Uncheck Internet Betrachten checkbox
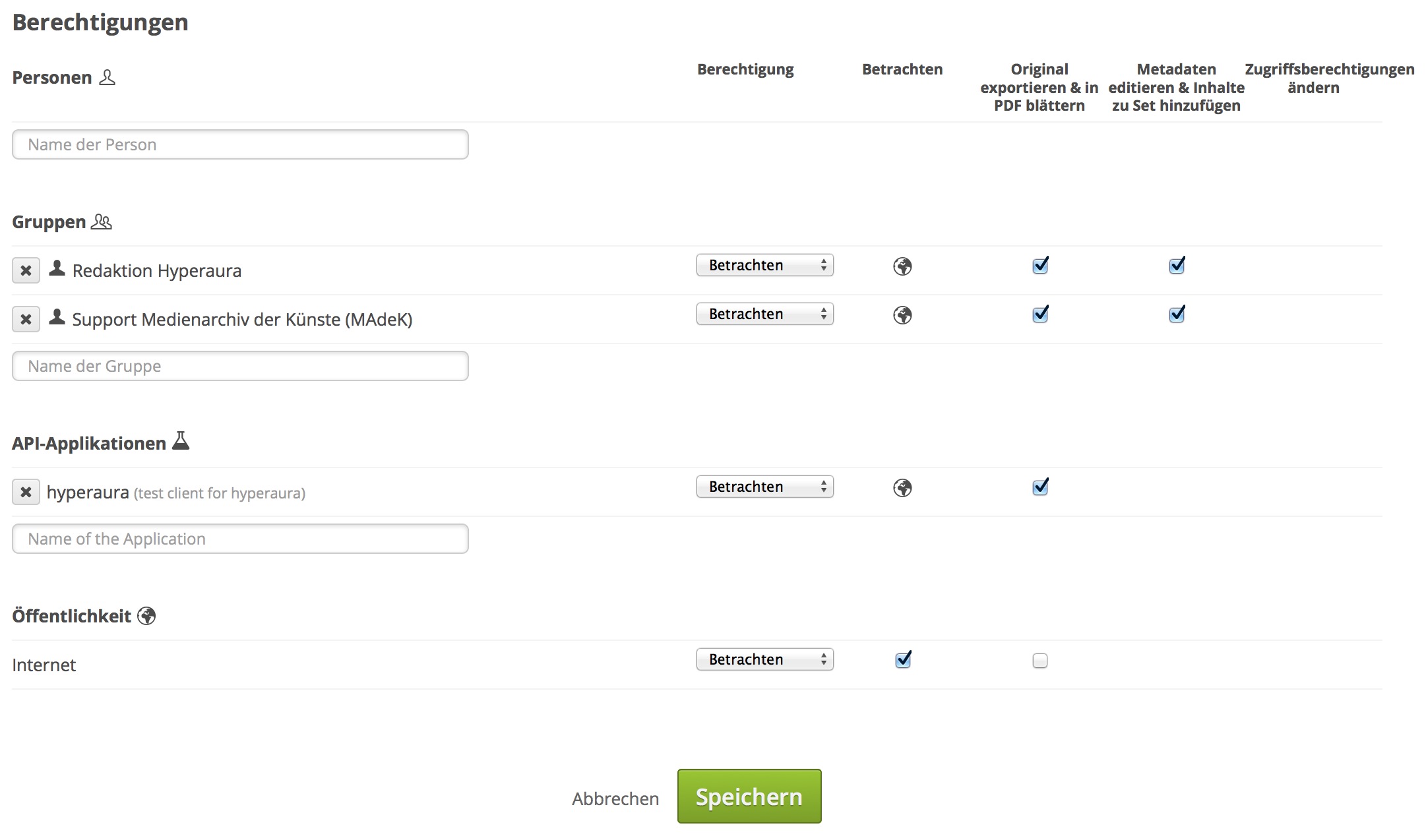Screen dimensions: 1426x840 tap(903, 660)
